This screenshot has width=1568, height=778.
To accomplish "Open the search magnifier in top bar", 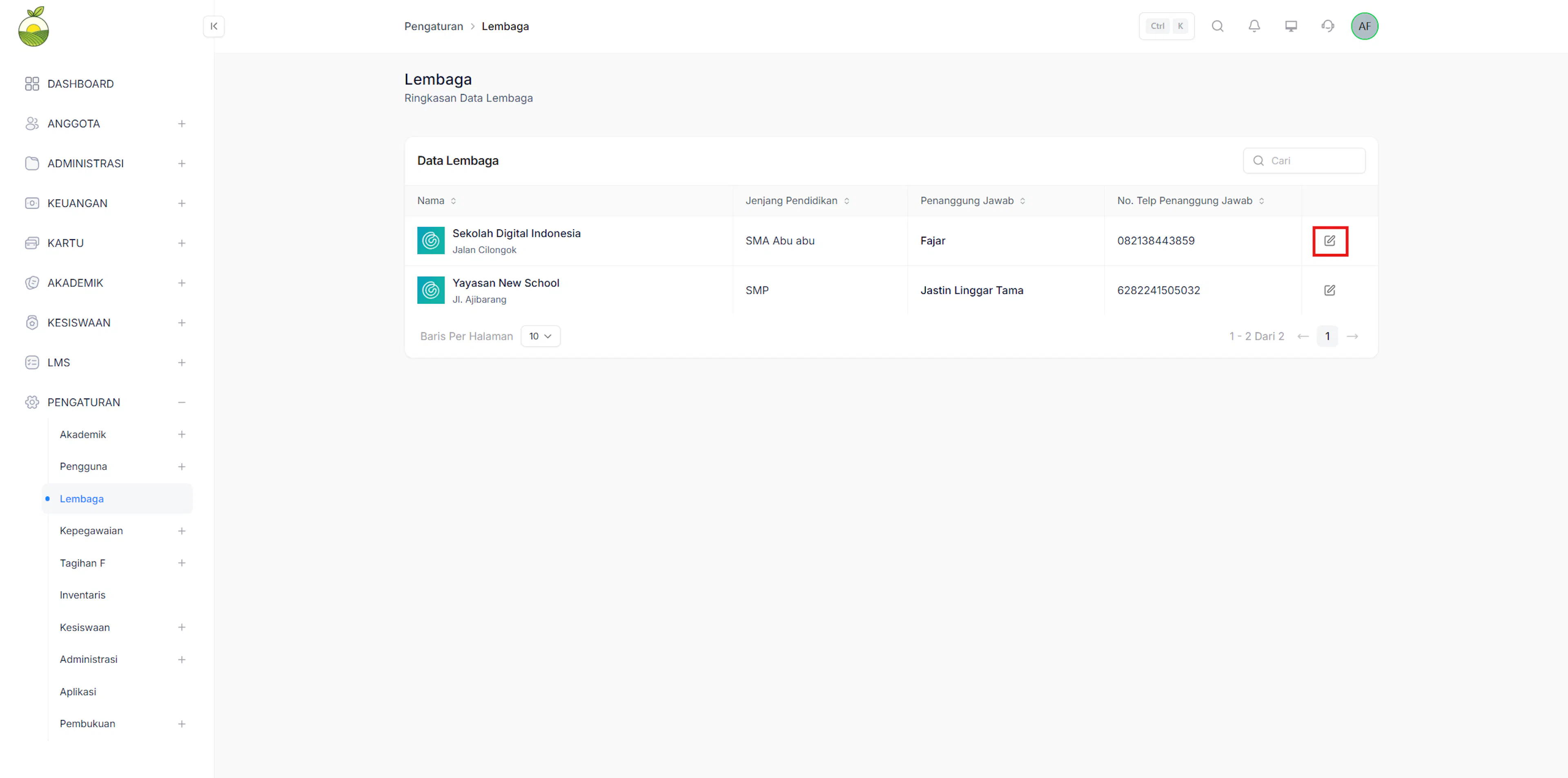I will [1217, 26].
